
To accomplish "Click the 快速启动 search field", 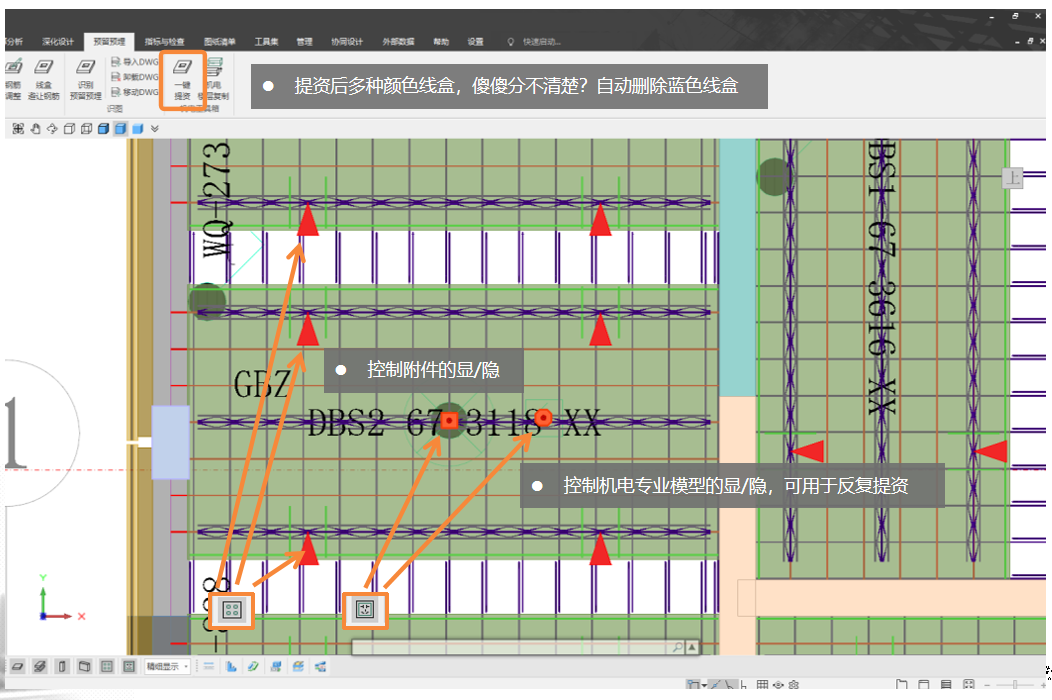I will tap(541, 42).
